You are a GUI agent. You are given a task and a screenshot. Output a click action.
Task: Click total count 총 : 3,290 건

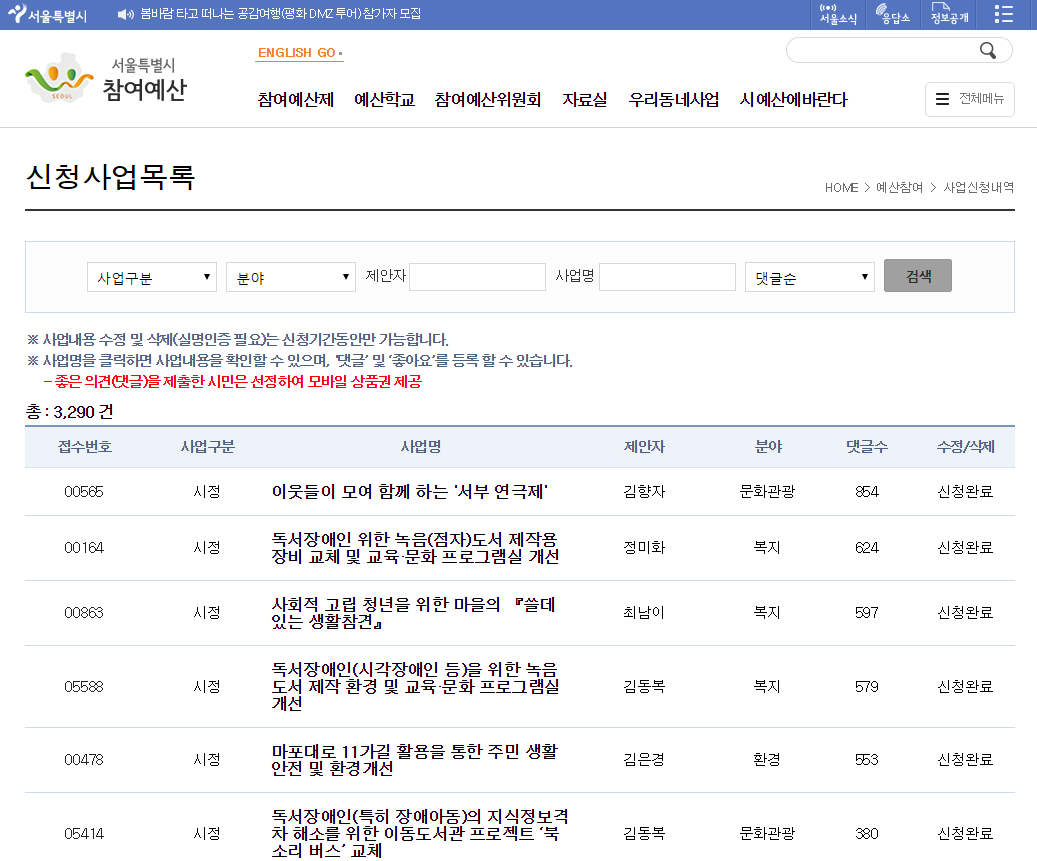[x=69, y=412]
